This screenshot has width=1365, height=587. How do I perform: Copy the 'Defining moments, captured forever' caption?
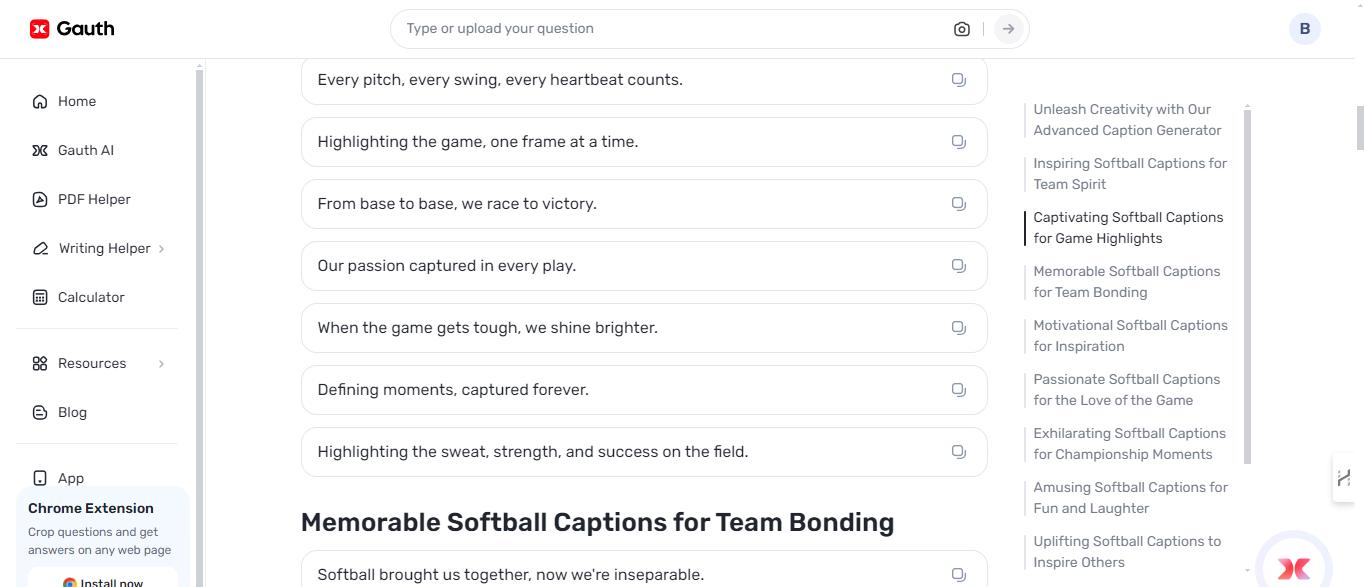point(958,389)
